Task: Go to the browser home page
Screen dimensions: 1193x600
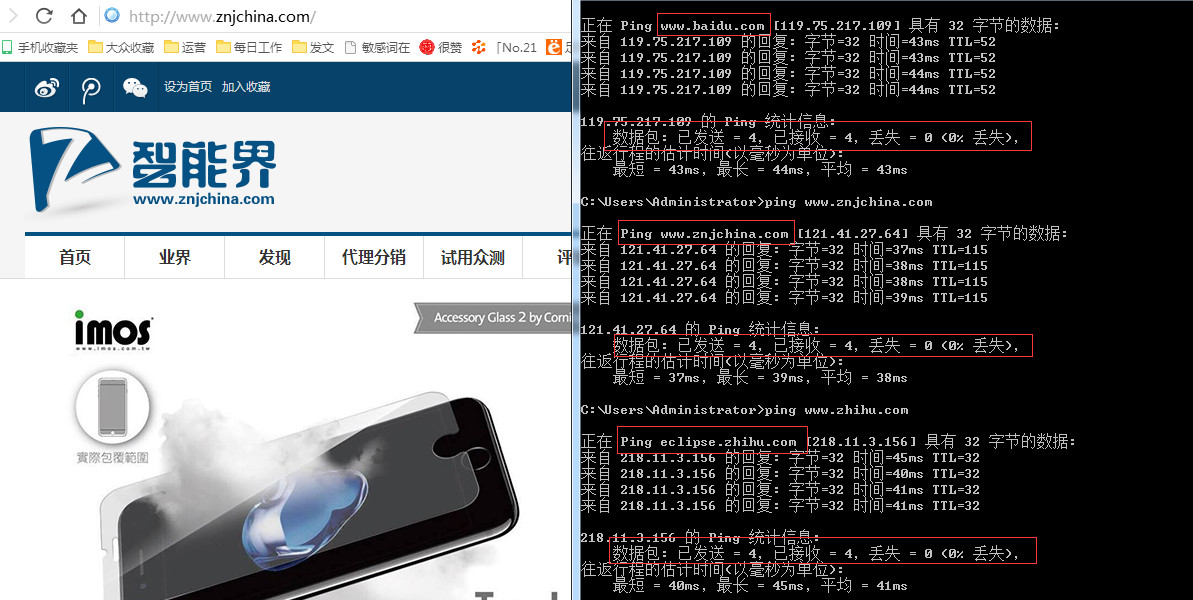Action: [78, 16]
